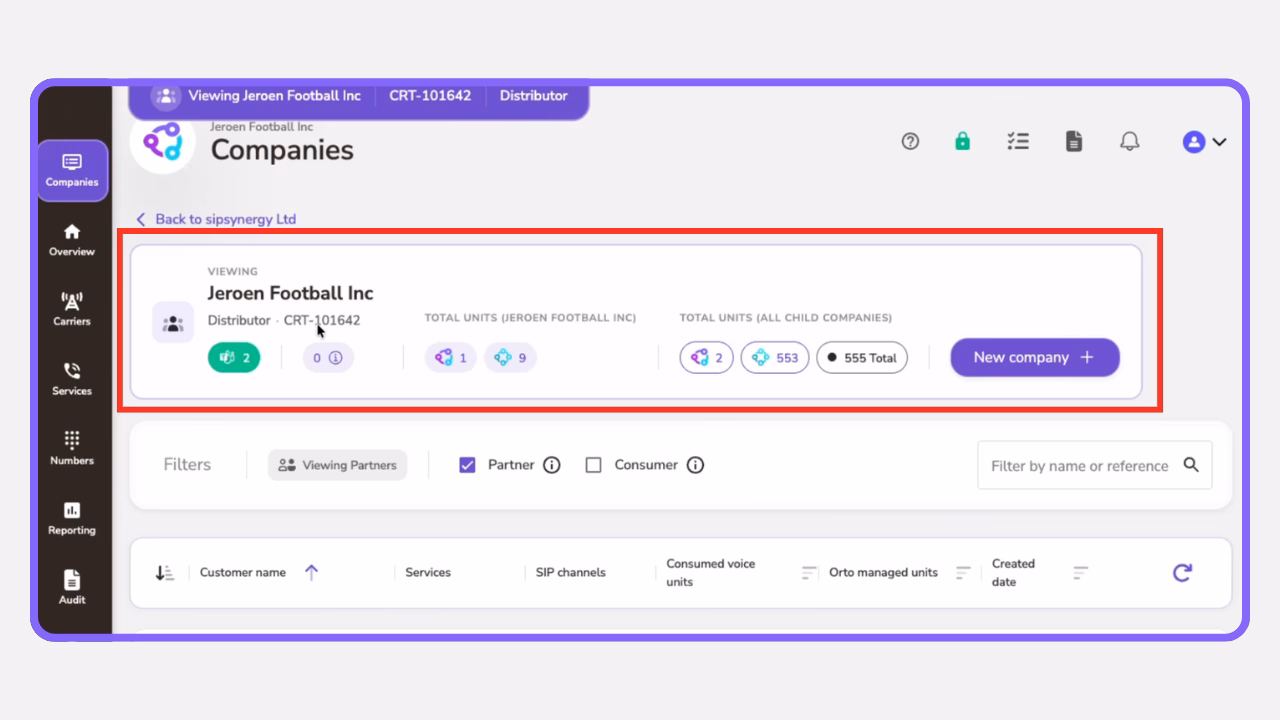This screenshot has height=720, width=1280.
Task: Open Audit in the sidebar
Action: tap(72, 588)
